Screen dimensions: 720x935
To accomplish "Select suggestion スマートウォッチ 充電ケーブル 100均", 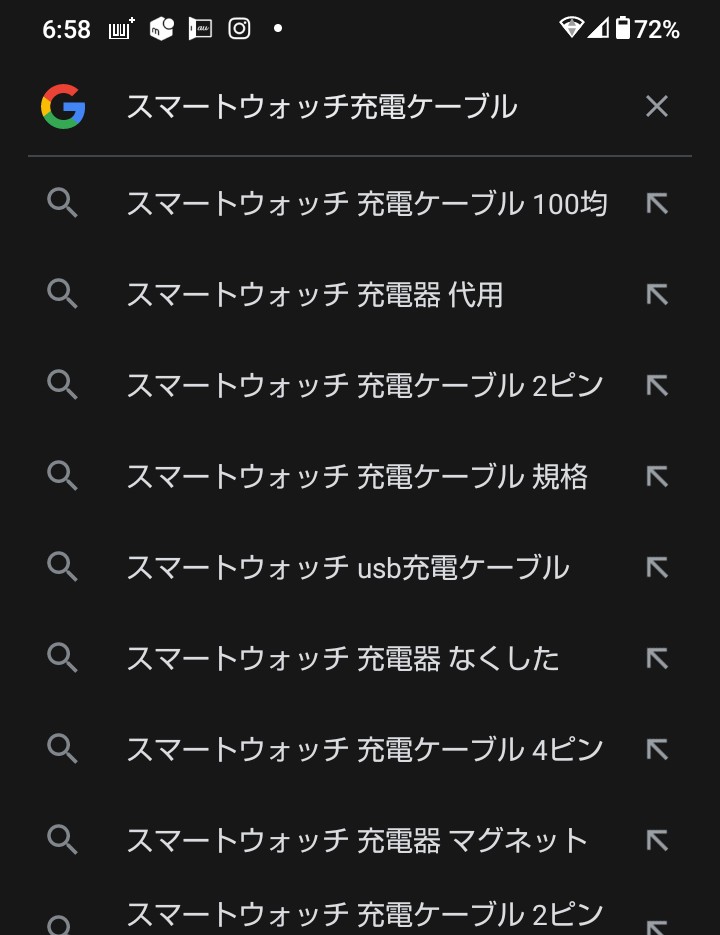I will click(x=366, y=204).
